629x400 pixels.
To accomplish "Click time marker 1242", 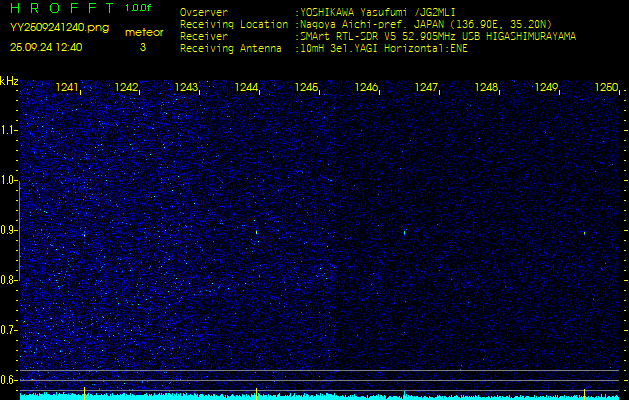I will point(127,87).
